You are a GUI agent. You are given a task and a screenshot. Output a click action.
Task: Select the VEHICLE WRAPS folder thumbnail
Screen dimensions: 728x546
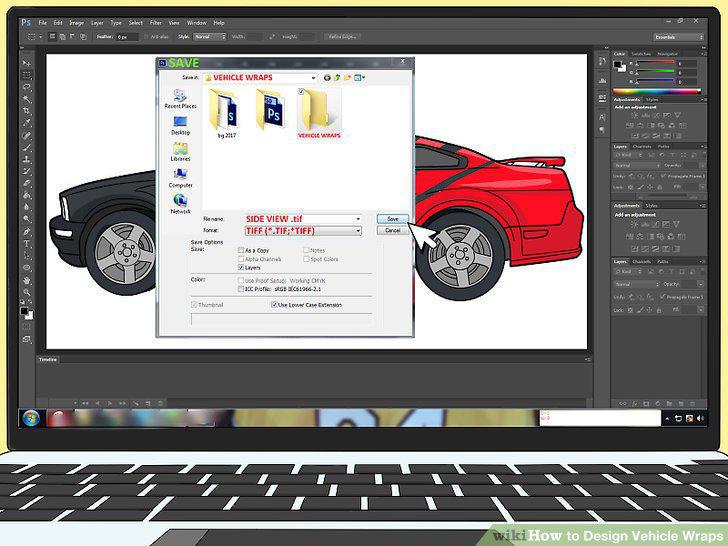tap(319, 114)
